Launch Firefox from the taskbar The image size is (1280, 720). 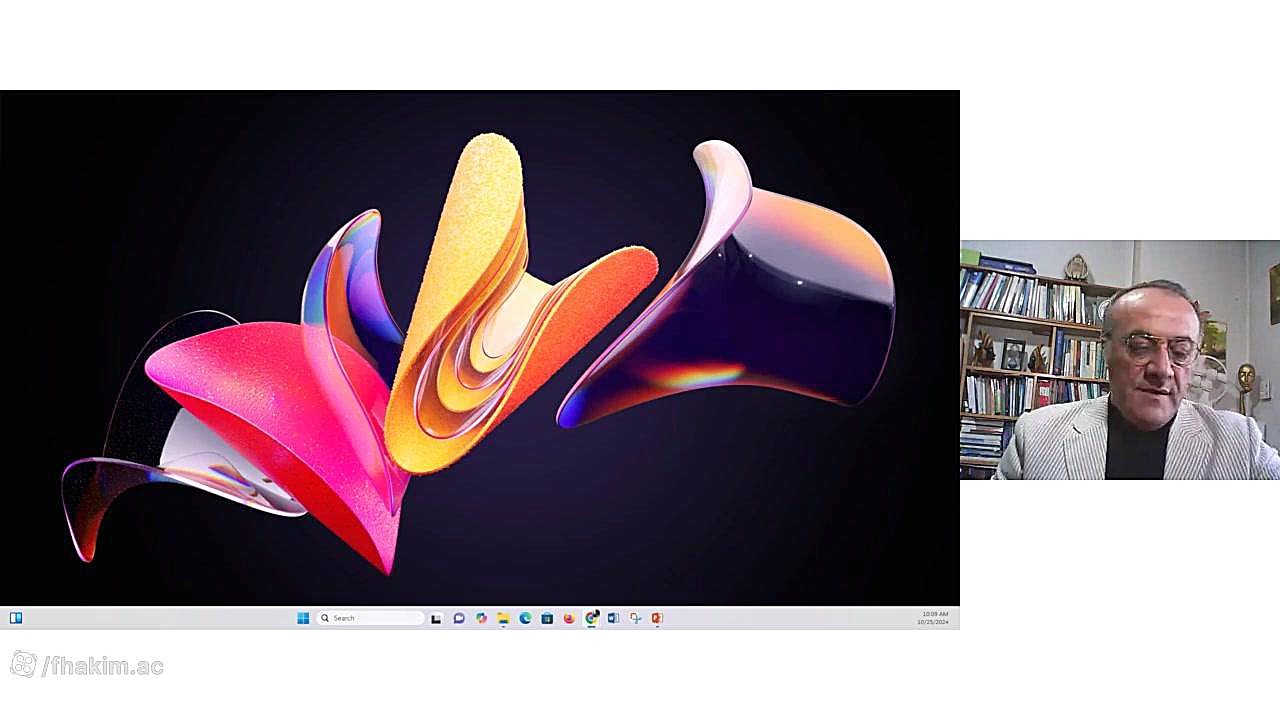click(x=569, y=618)
